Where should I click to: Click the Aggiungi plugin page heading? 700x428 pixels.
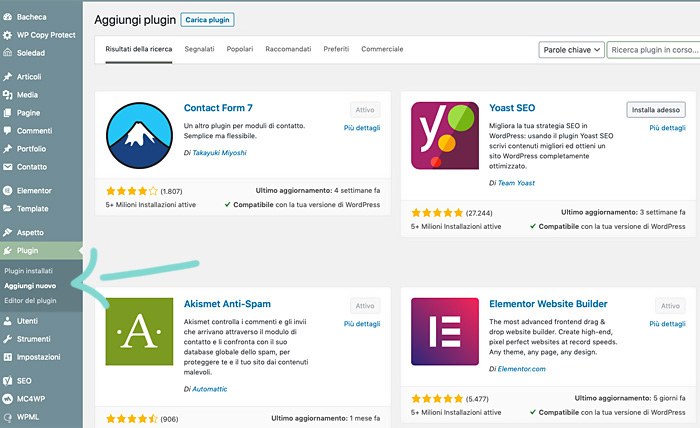click(x=135, y=20)
